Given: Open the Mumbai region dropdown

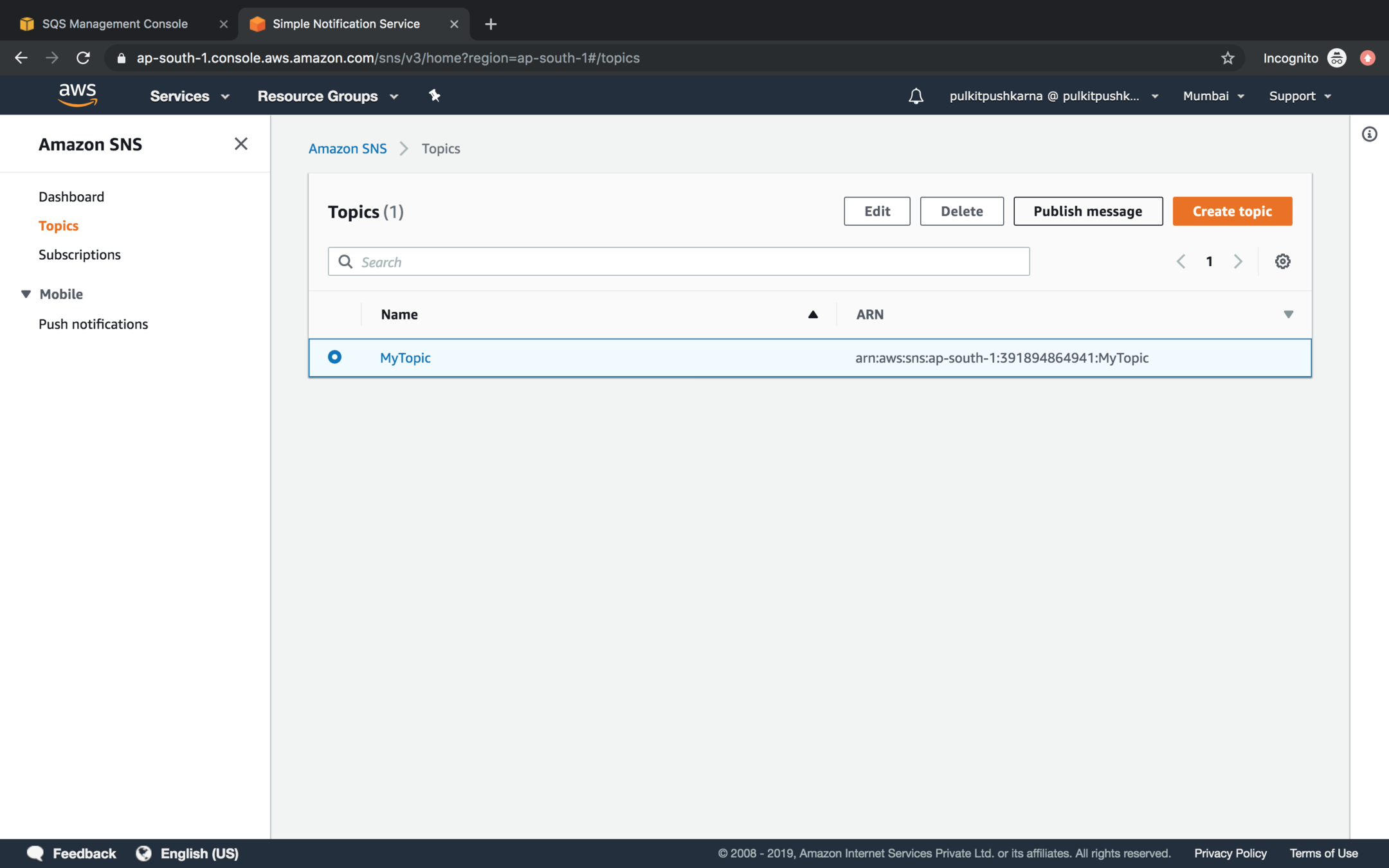Looking at the screenshot, I should tap(1213, 96).
